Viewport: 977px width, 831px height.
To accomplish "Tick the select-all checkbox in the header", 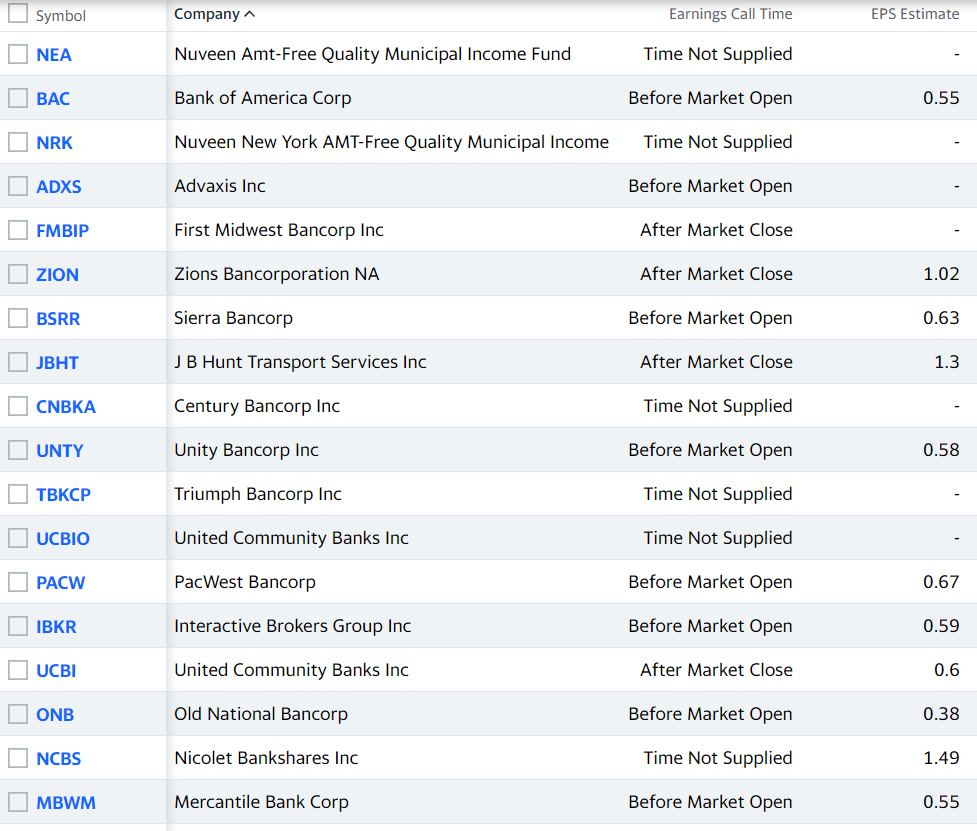I will (18, 13).
